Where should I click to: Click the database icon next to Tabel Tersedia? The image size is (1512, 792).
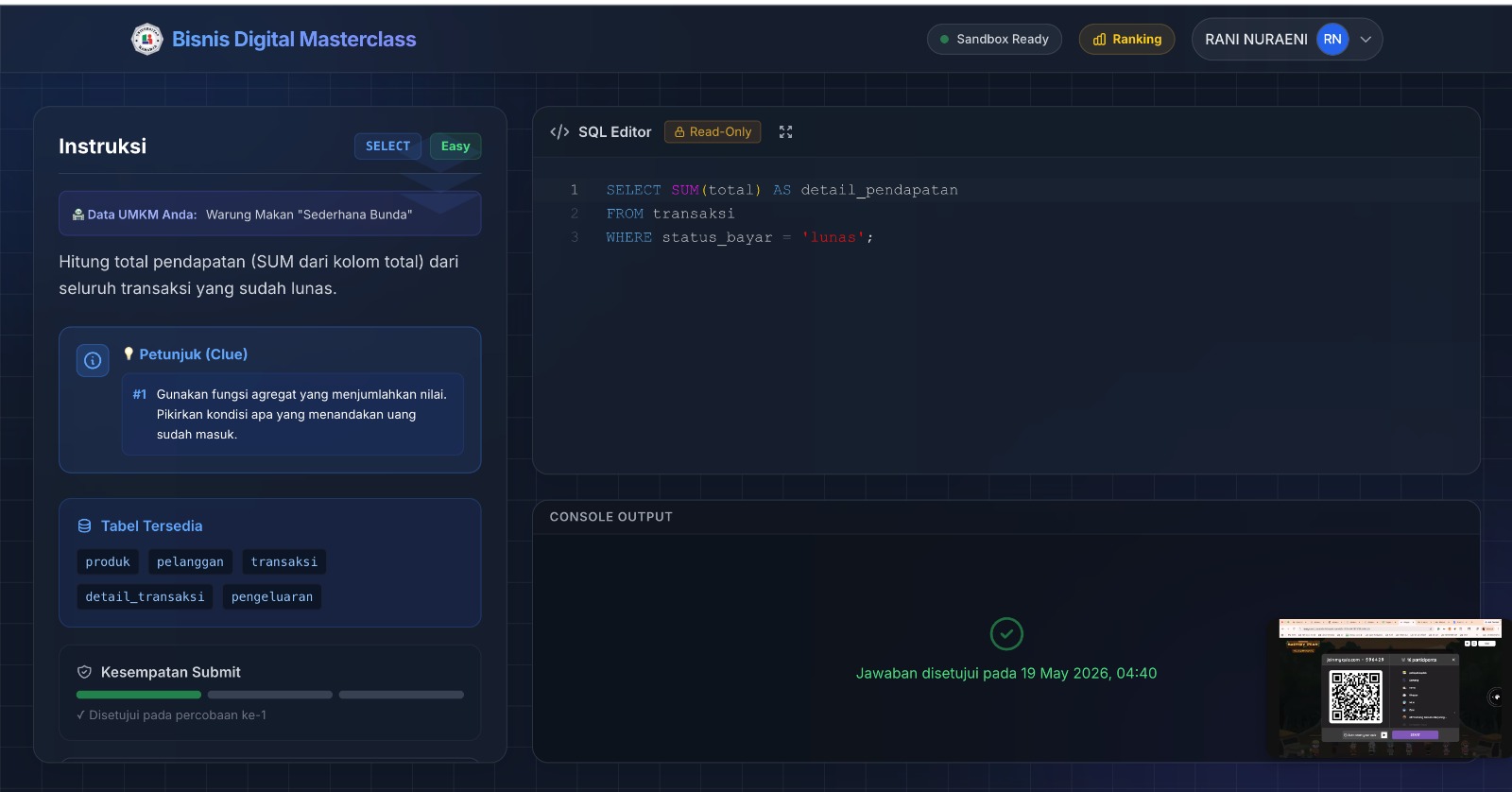coord(84,526)
